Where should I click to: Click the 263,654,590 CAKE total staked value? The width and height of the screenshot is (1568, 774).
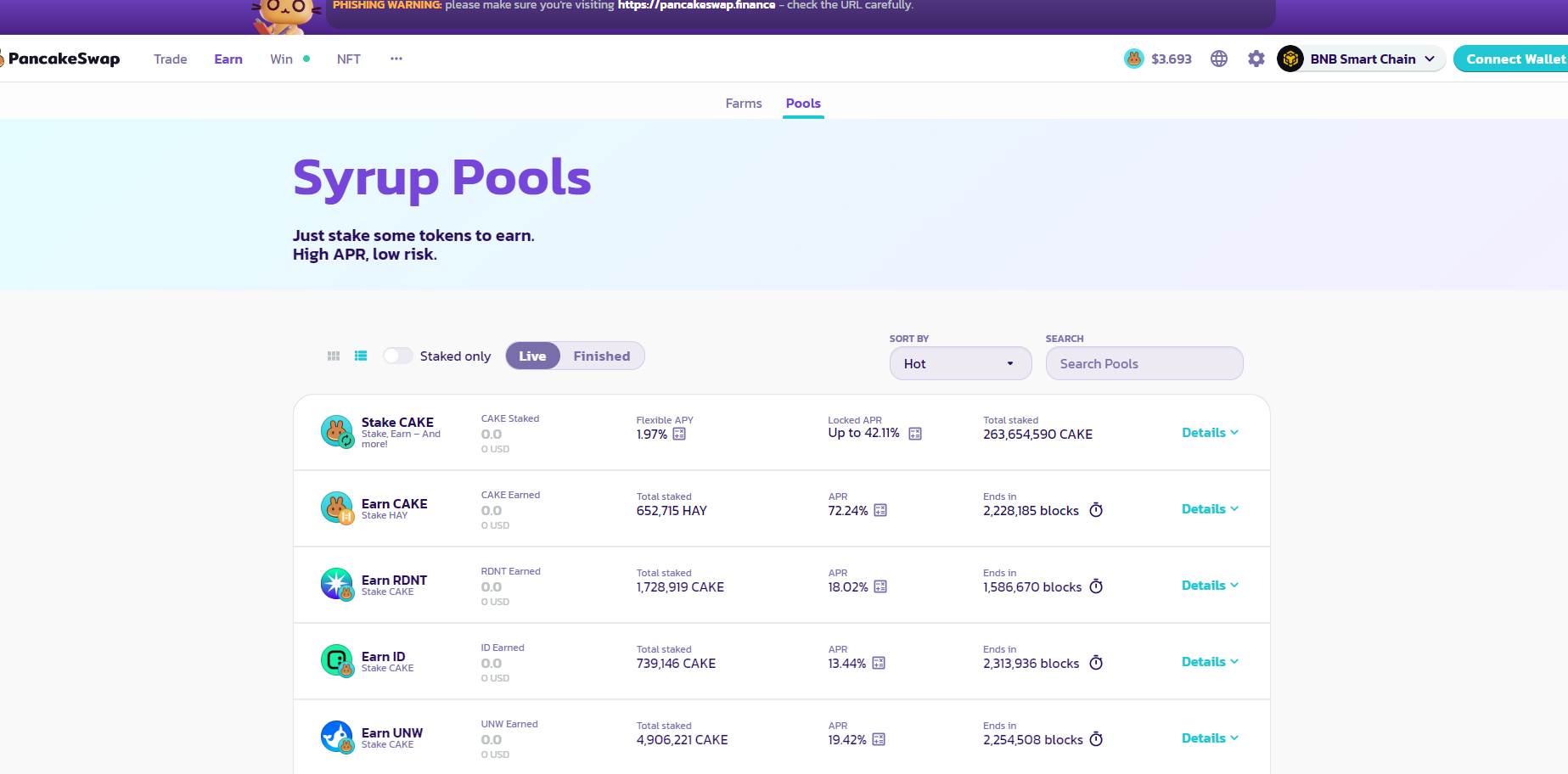point(1037,435)
